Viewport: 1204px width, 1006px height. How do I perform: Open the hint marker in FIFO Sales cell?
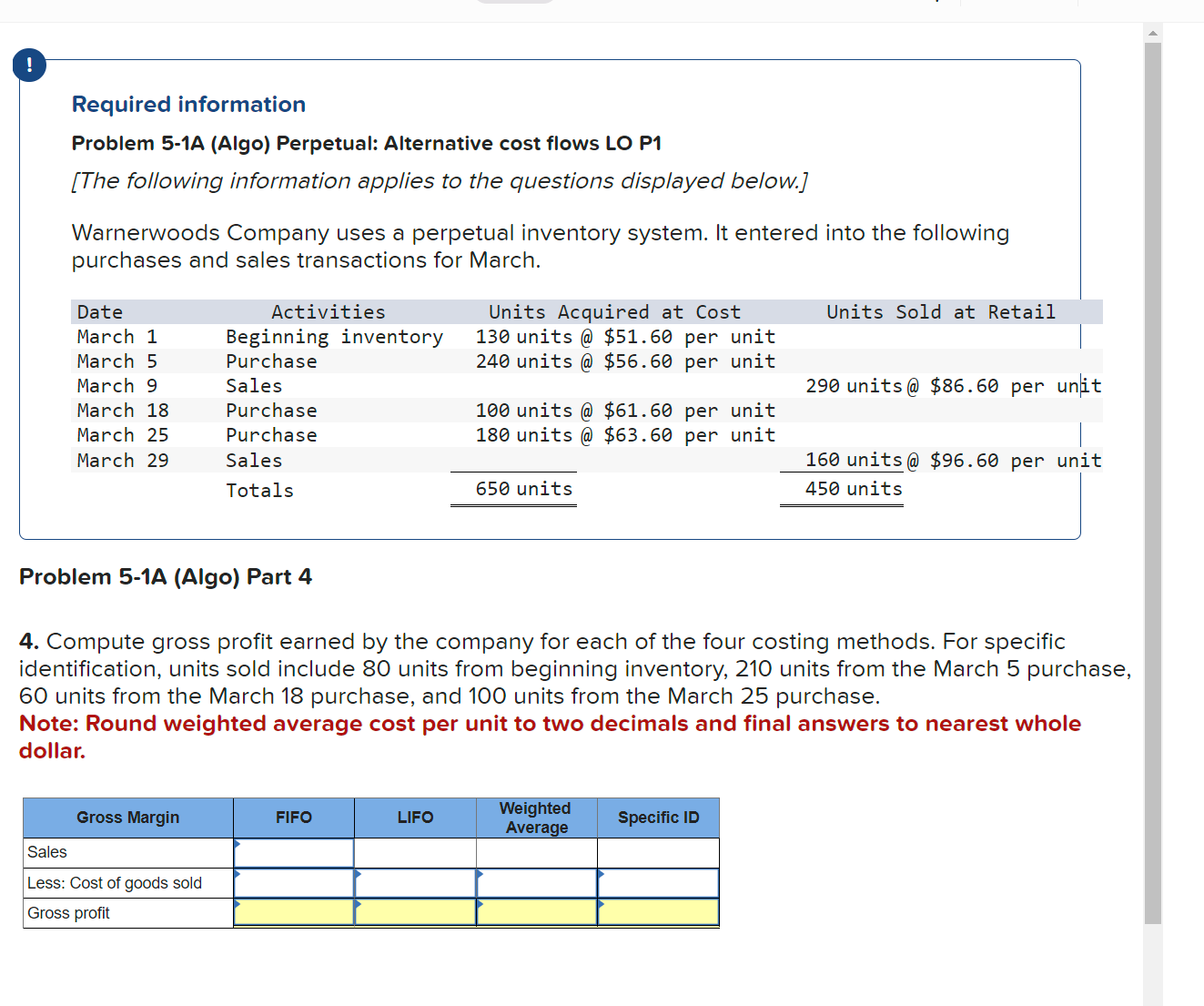click(238, 847)
